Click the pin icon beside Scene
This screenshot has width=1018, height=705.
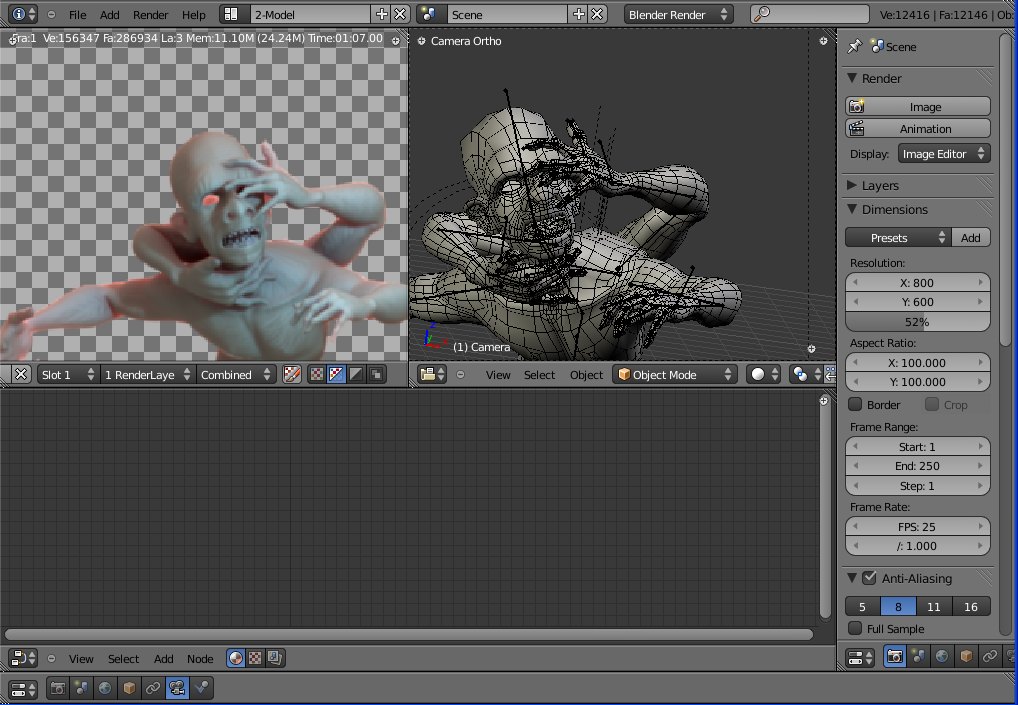pos(855,47)
